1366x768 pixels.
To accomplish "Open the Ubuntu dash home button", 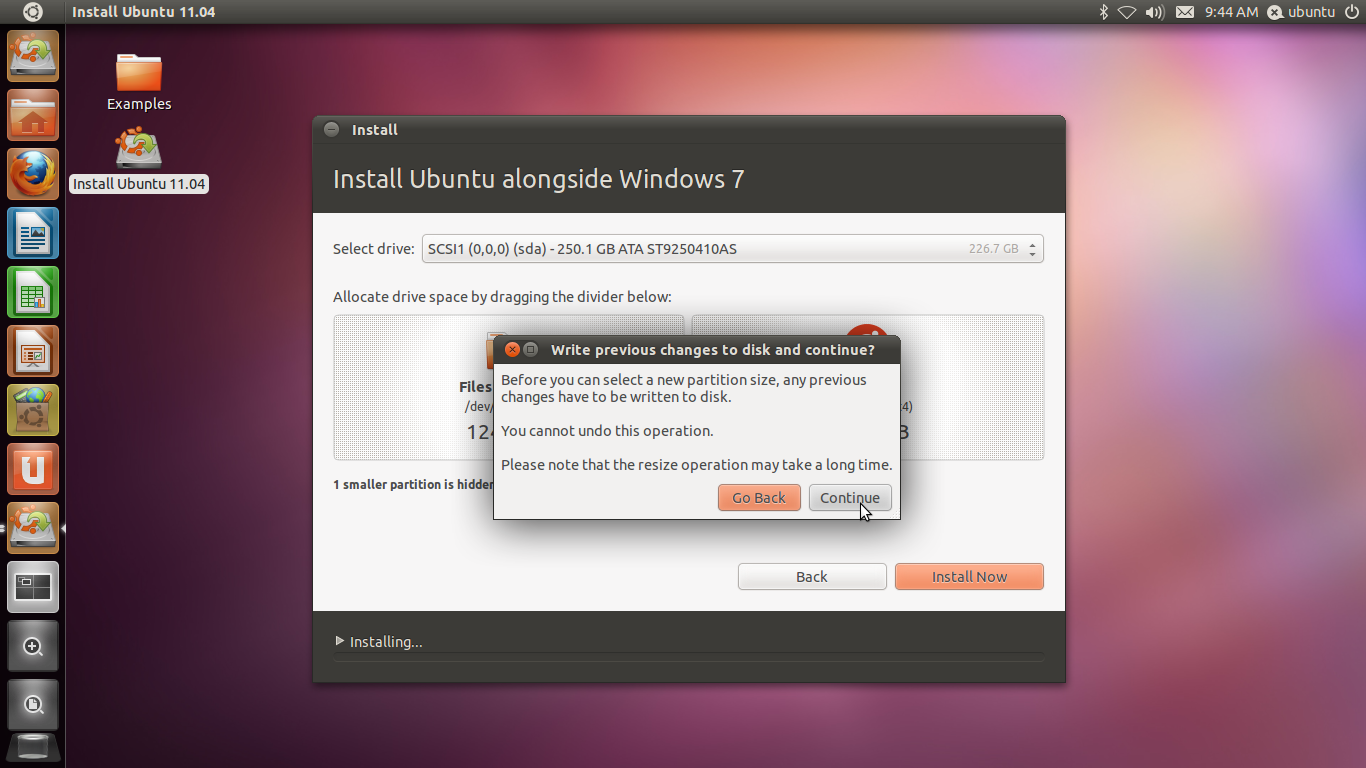I will click(33, 12).
